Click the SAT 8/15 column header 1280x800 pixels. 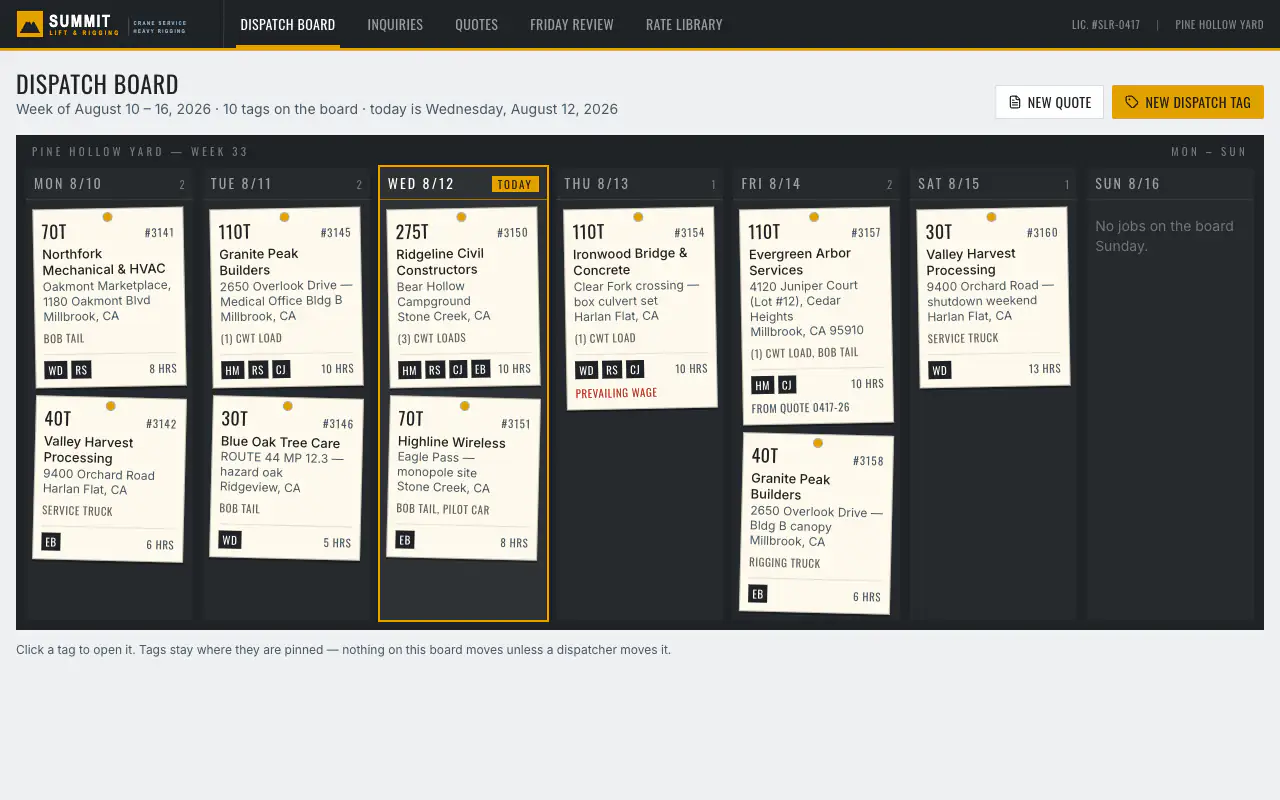point(994,184)
